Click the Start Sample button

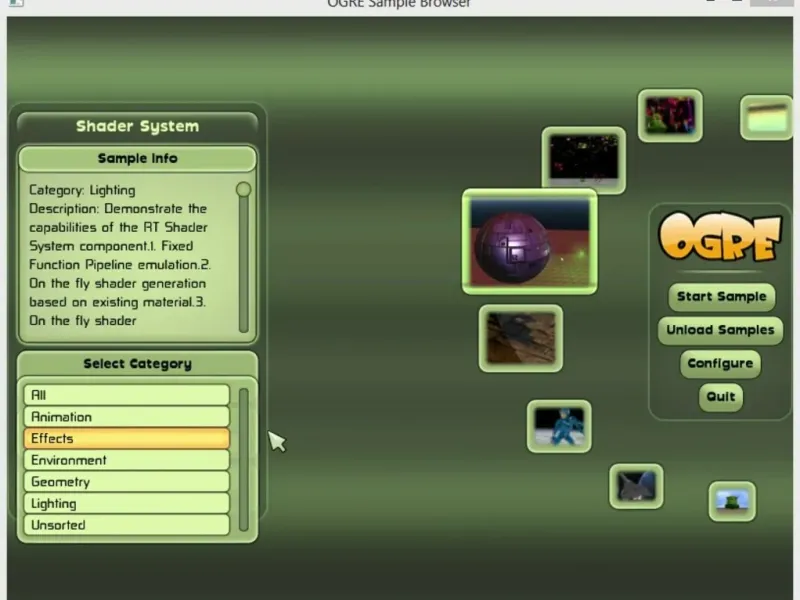point(721,296)
